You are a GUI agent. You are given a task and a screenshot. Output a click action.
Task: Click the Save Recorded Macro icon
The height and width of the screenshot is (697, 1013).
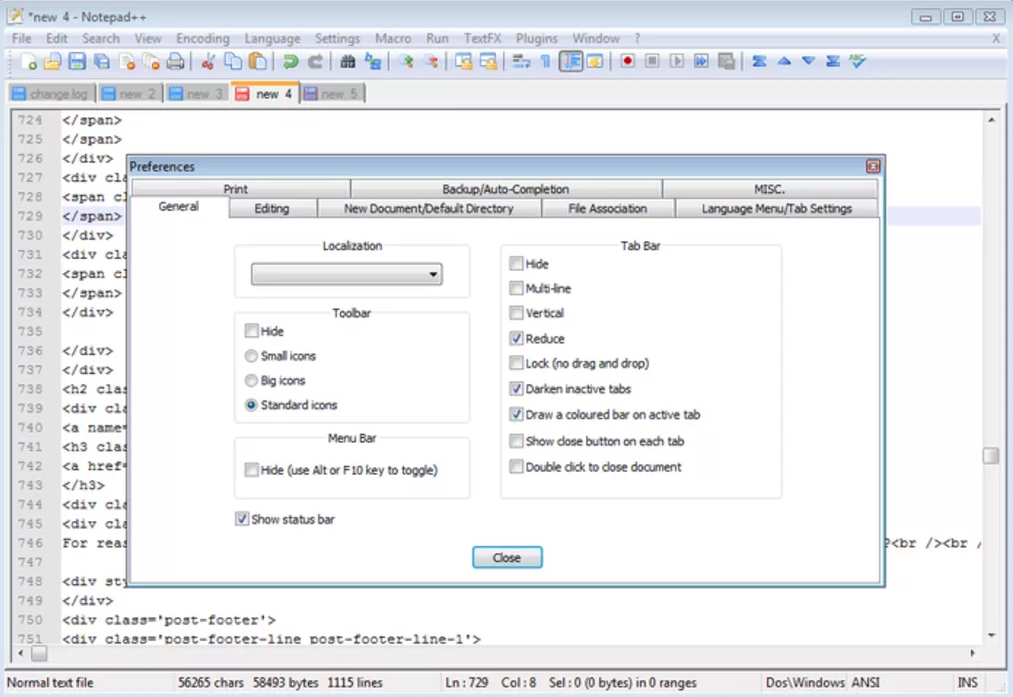coord(726,61)
